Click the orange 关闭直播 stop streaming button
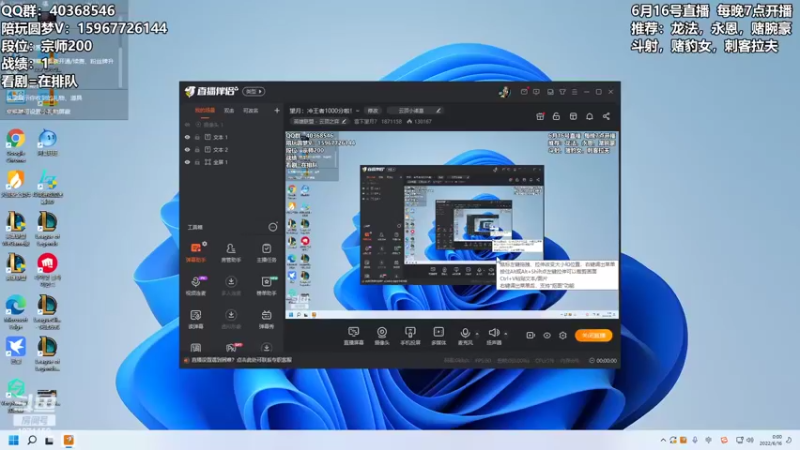 (593, 335)
